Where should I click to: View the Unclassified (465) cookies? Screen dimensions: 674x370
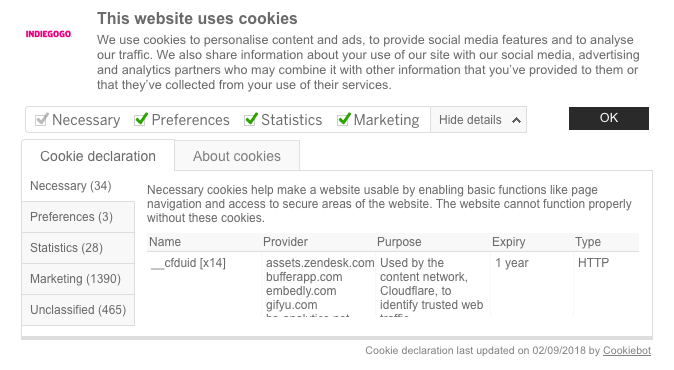click(78, 310)
